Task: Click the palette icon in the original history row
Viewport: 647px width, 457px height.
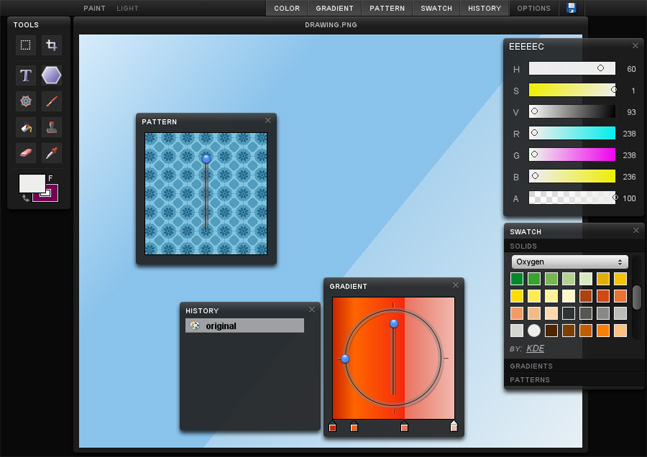Action: 194,326
